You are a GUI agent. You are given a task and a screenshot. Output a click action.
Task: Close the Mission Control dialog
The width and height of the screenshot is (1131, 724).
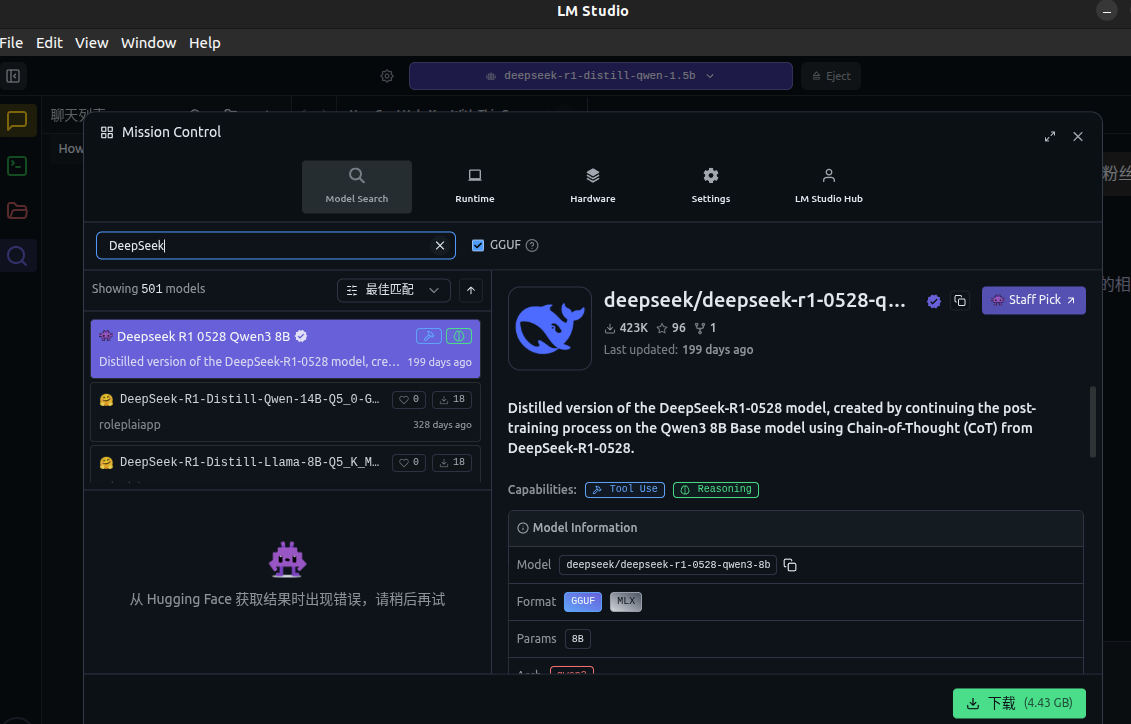1078,136
